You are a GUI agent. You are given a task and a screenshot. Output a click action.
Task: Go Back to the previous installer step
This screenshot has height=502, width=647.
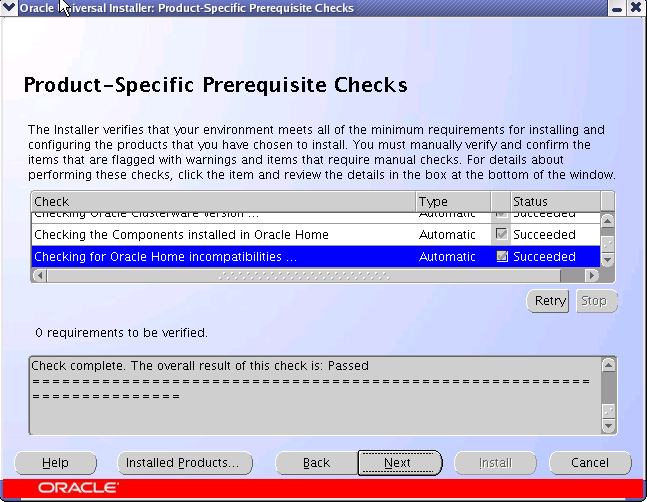coord(316,463)
